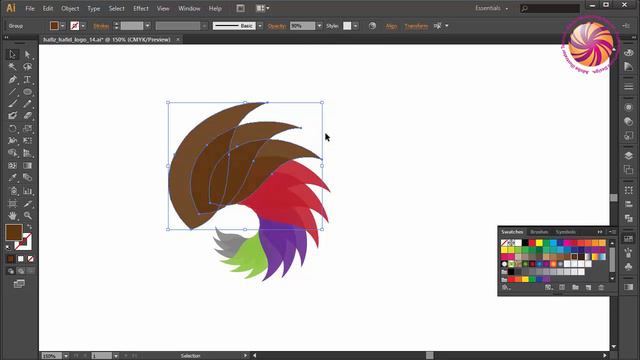The width and height of the screenshot is (640, 360).
Task: Select the Eraser tool
Action: [x=27, y=116]
